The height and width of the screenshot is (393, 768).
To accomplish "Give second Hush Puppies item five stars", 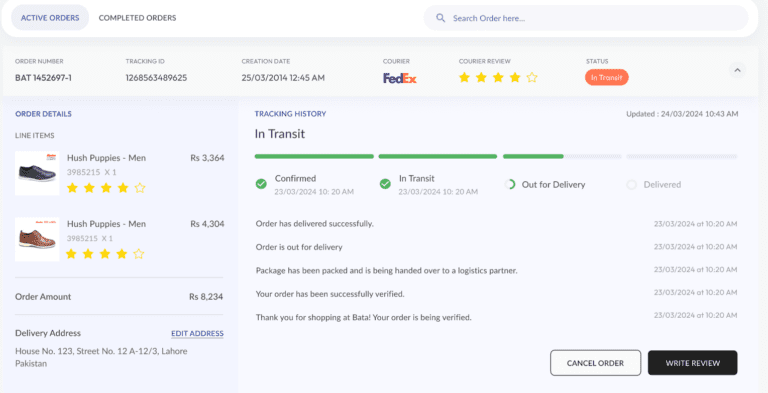I will pos(139,254).
